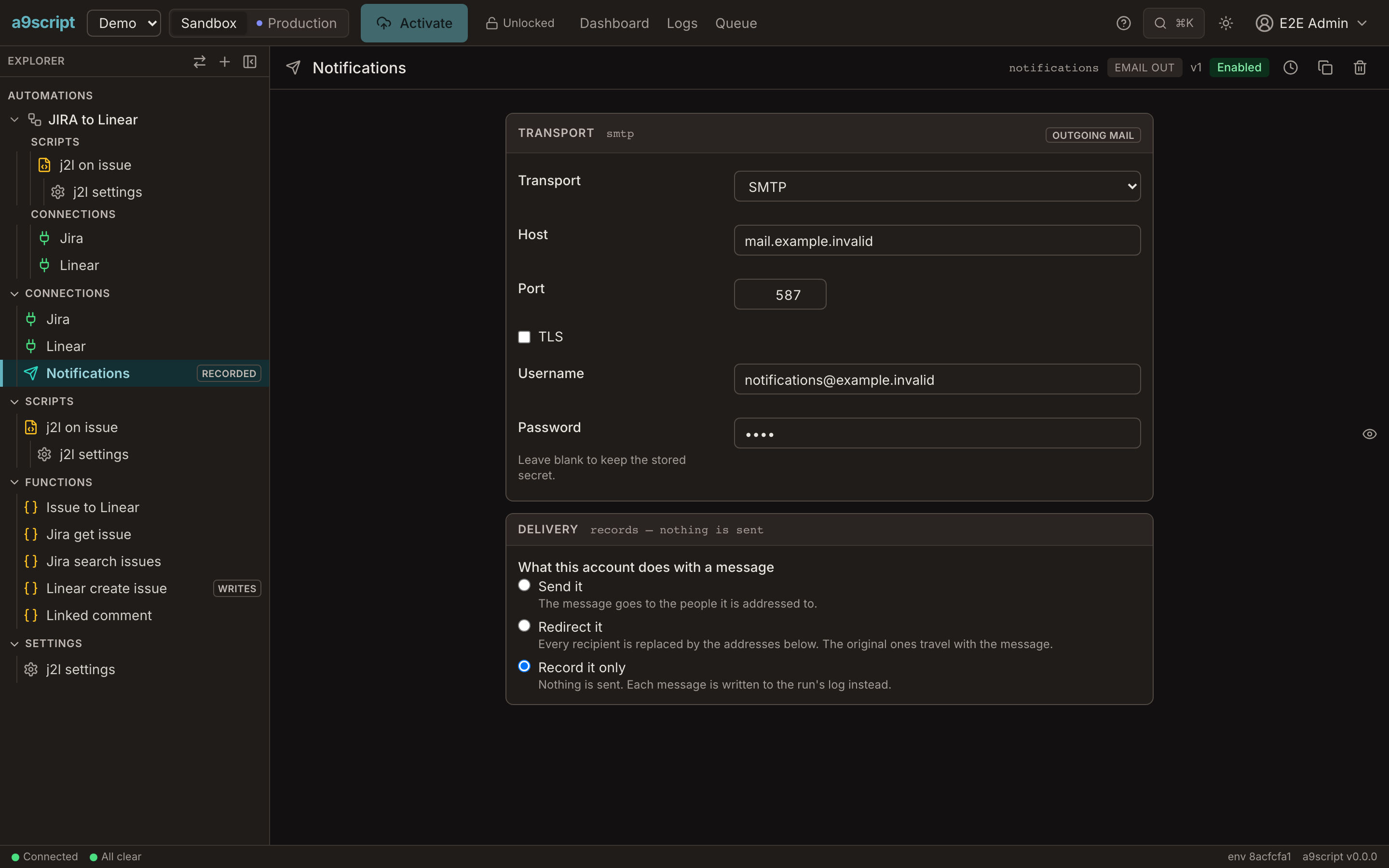1389x868 pixels.
Task: Open the search command palette
Action: pos(1173,23)
